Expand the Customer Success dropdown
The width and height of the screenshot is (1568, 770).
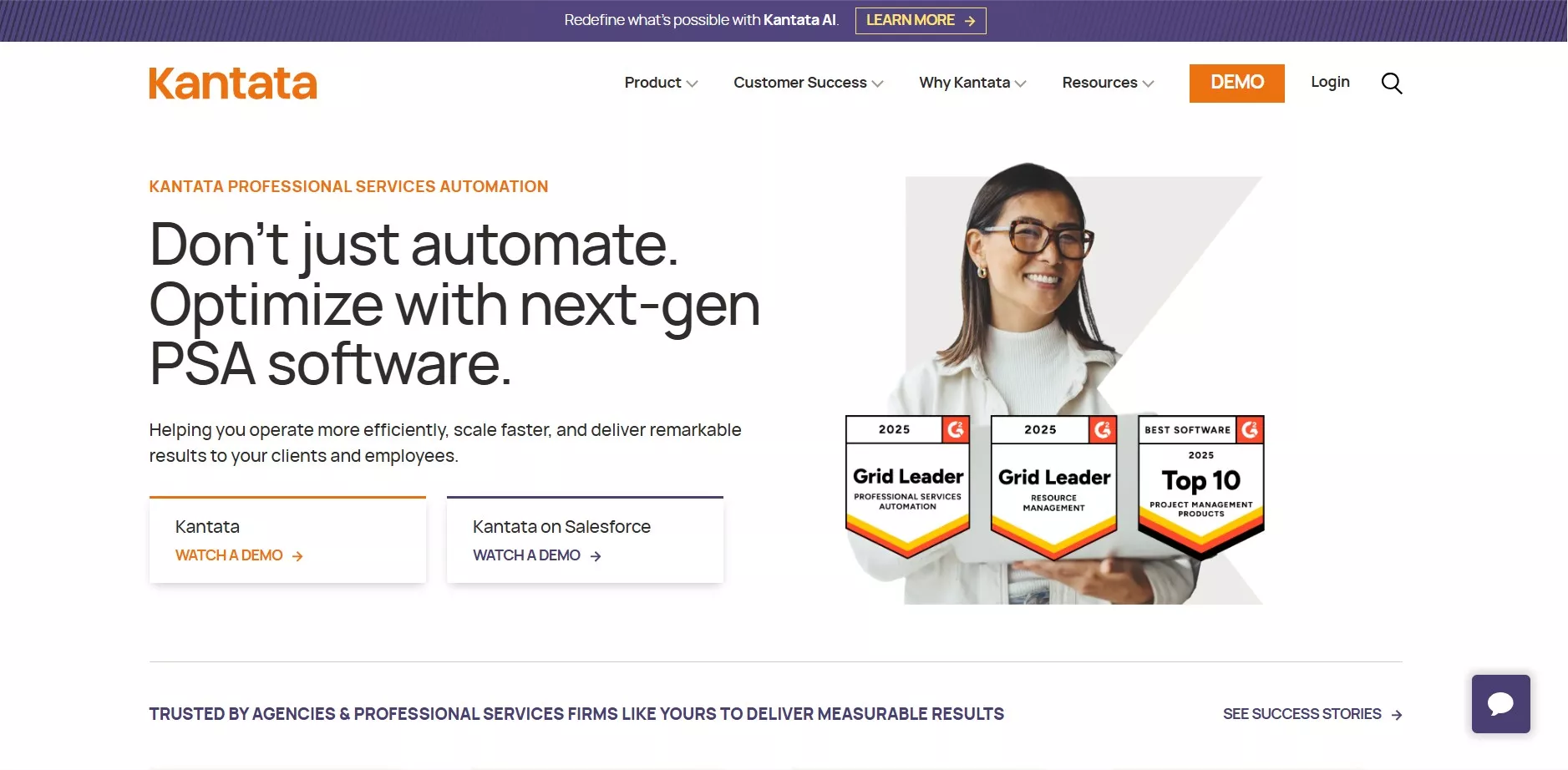tap(808, 83)
